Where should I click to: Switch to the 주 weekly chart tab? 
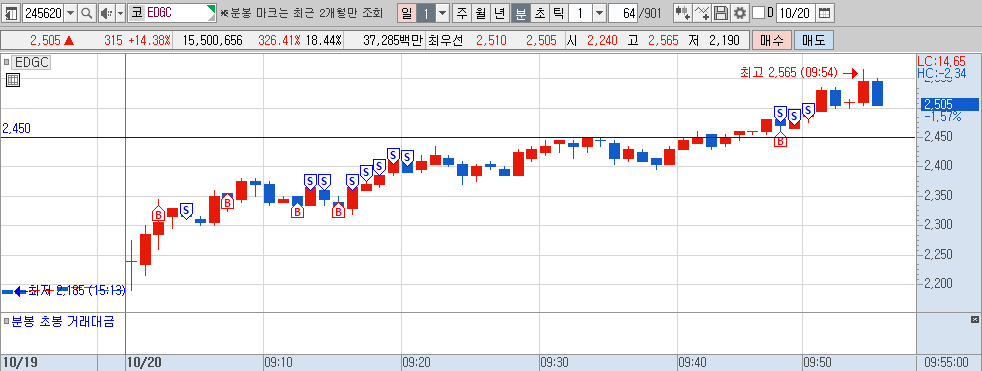[x=462, y=13]
